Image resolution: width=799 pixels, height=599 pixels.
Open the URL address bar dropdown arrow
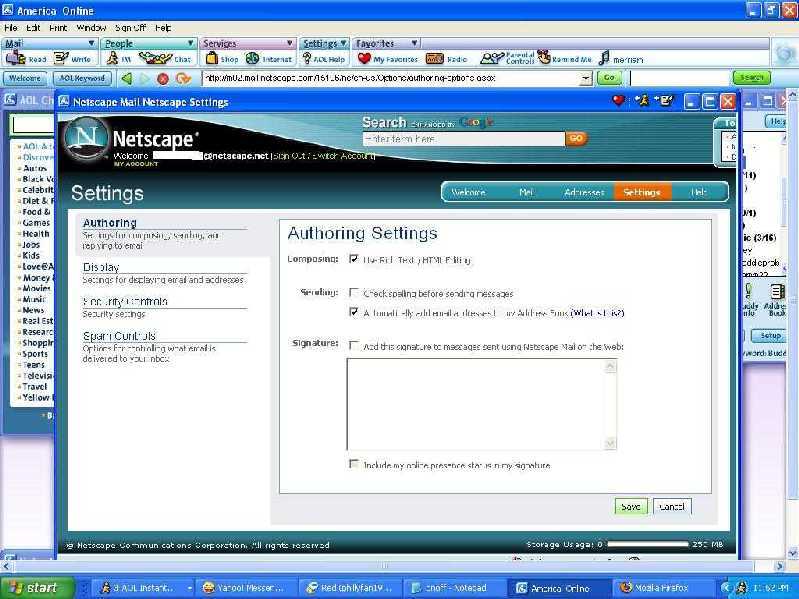pyautogui.click(x=587, y=78)
